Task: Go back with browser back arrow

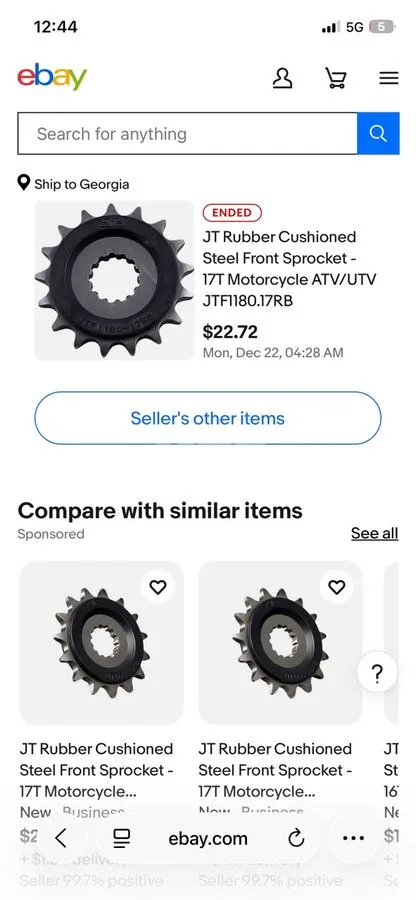Action: (61, 839)
